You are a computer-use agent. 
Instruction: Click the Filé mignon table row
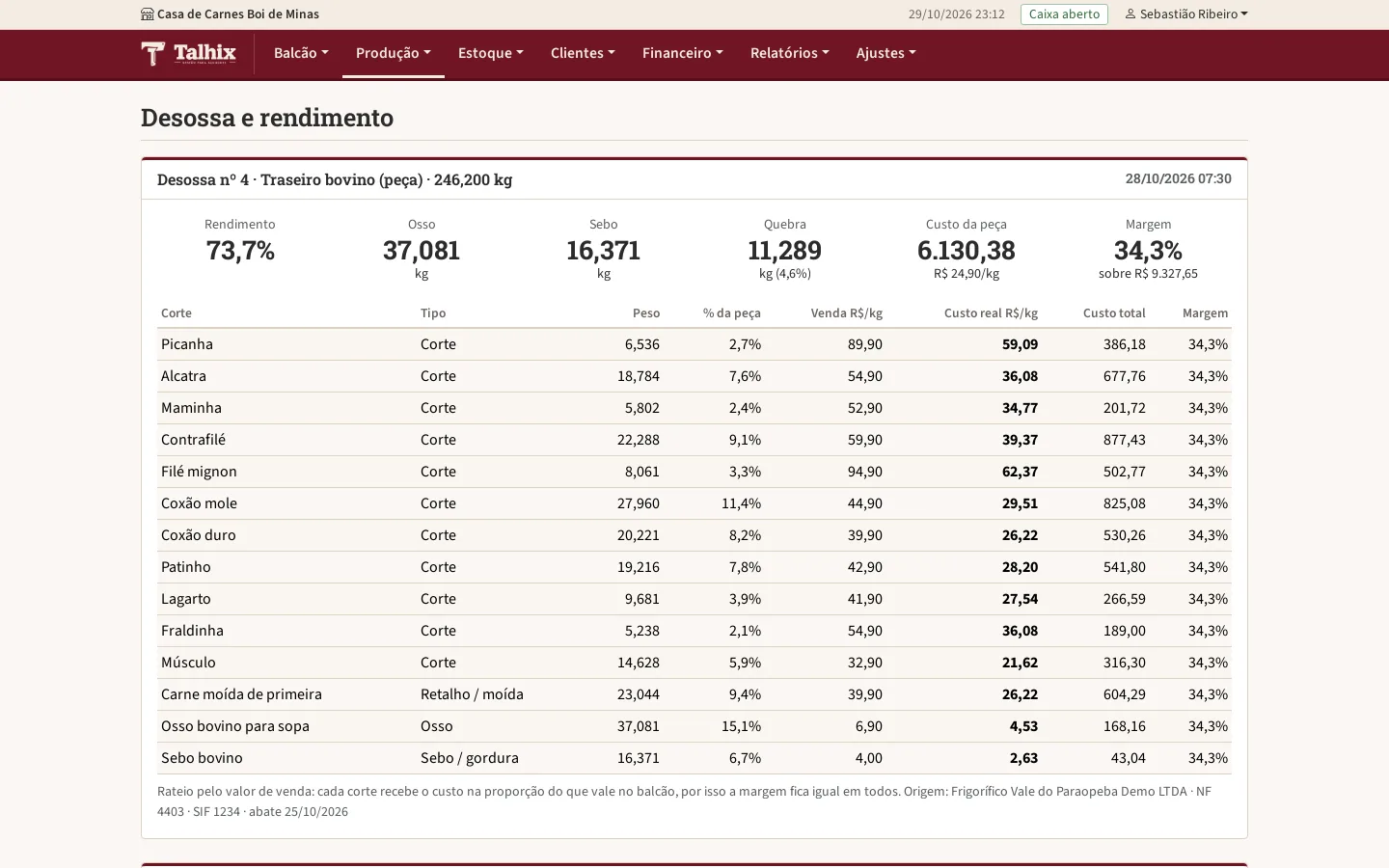(694, 472)
